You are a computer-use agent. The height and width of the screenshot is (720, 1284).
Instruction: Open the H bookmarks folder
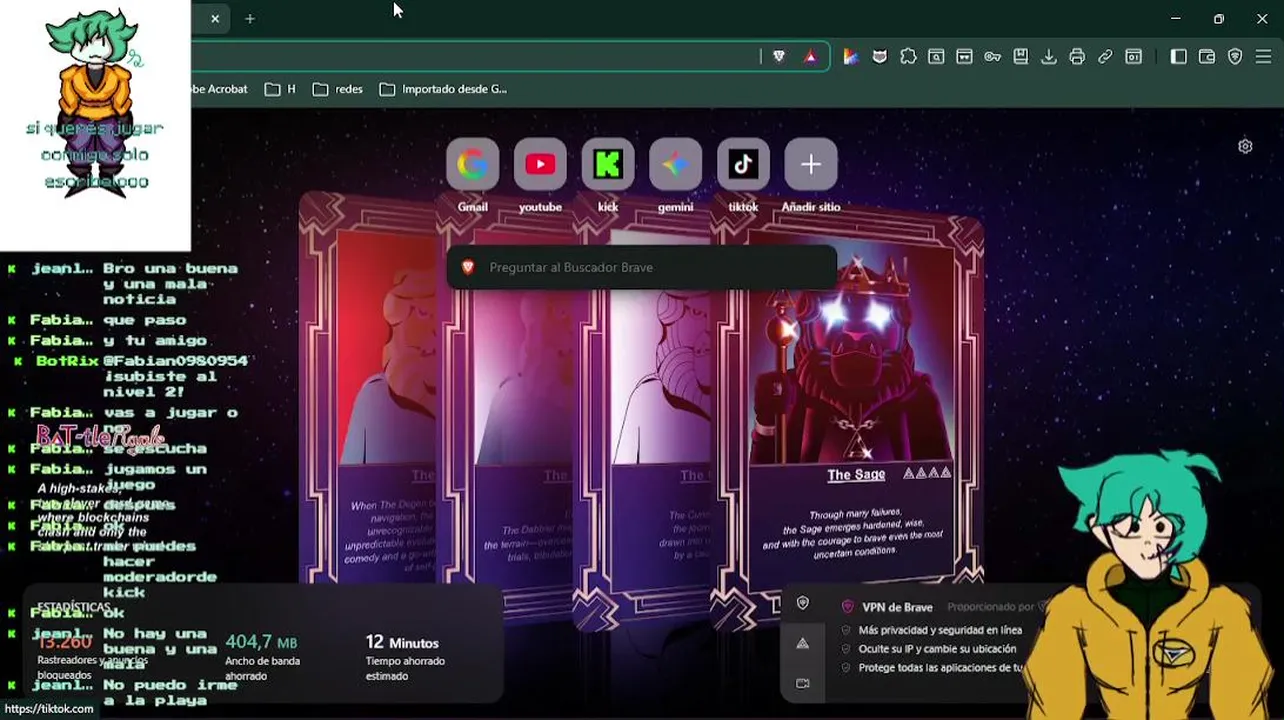(280, 89)
